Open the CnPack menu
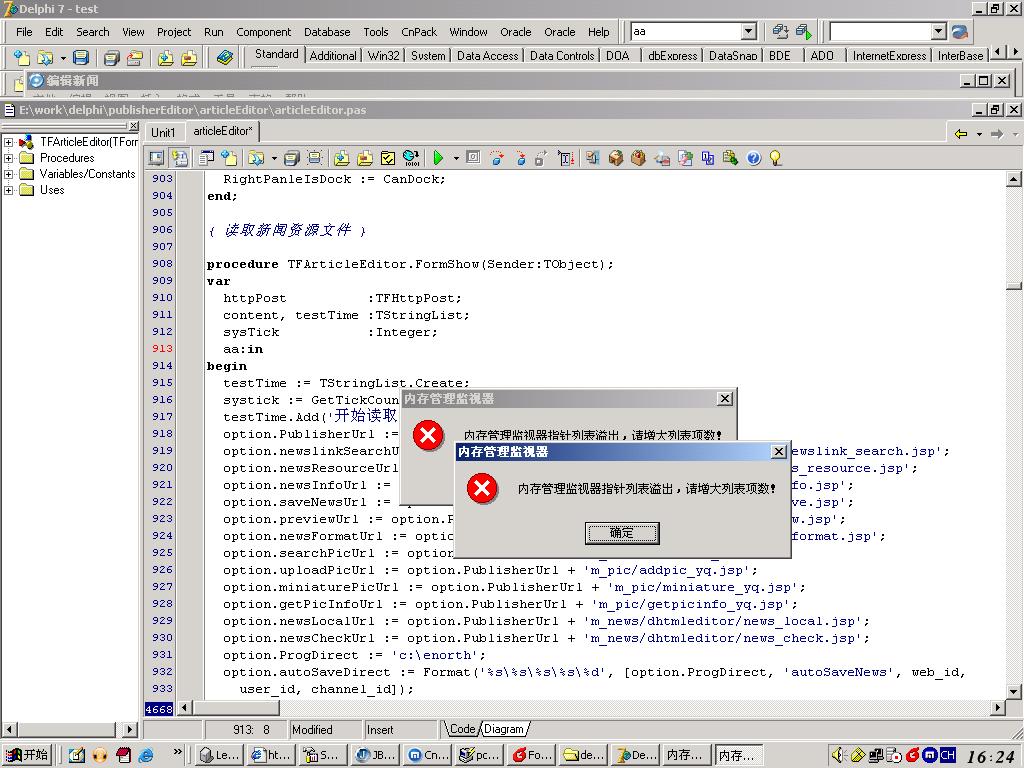The height and width of the screenshot is (768, 1024). pyautogui.click(x=419, y=32)
